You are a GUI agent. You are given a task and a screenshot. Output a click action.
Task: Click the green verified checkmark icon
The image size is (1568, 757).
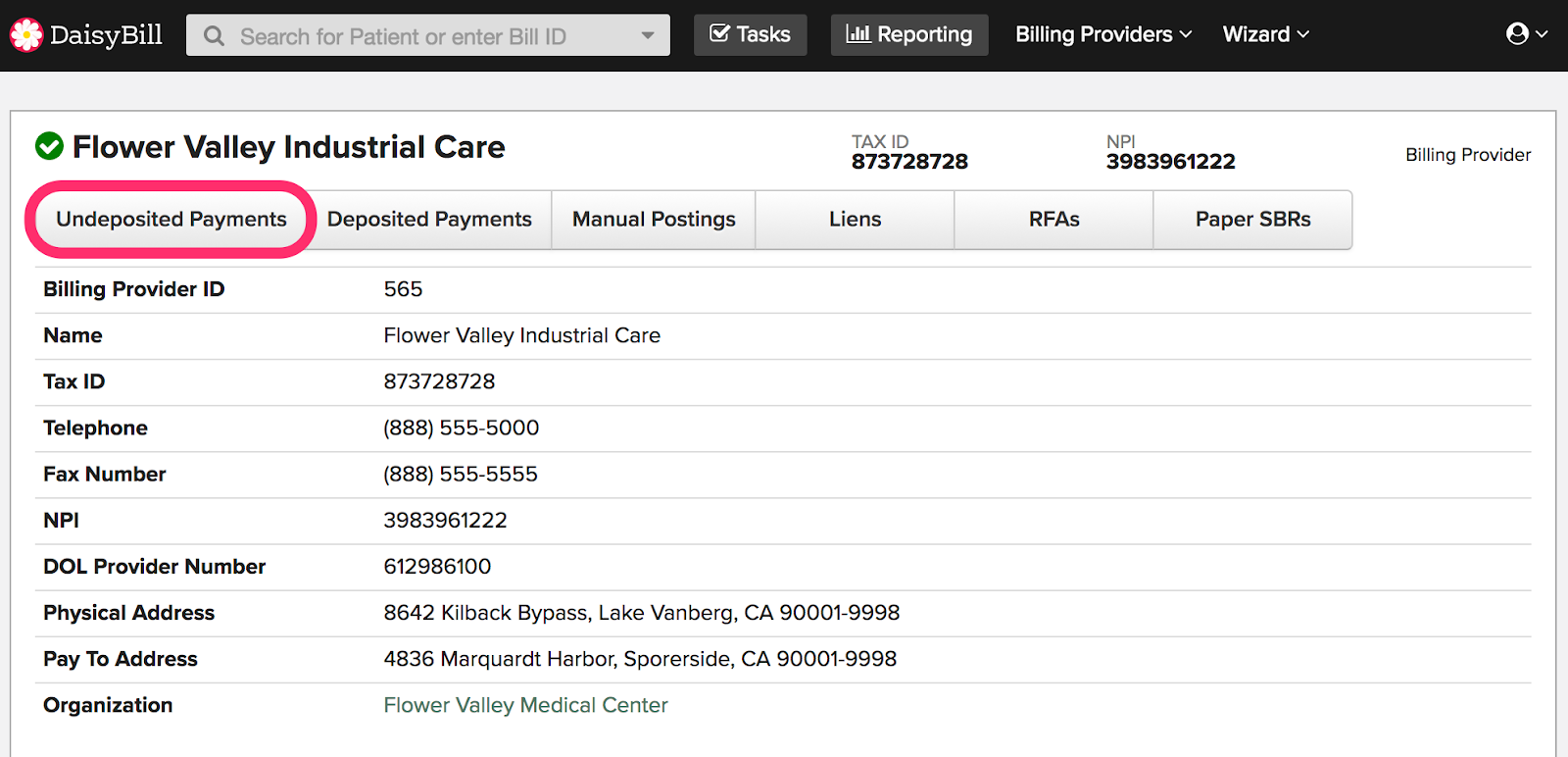(x=49, y=147)
